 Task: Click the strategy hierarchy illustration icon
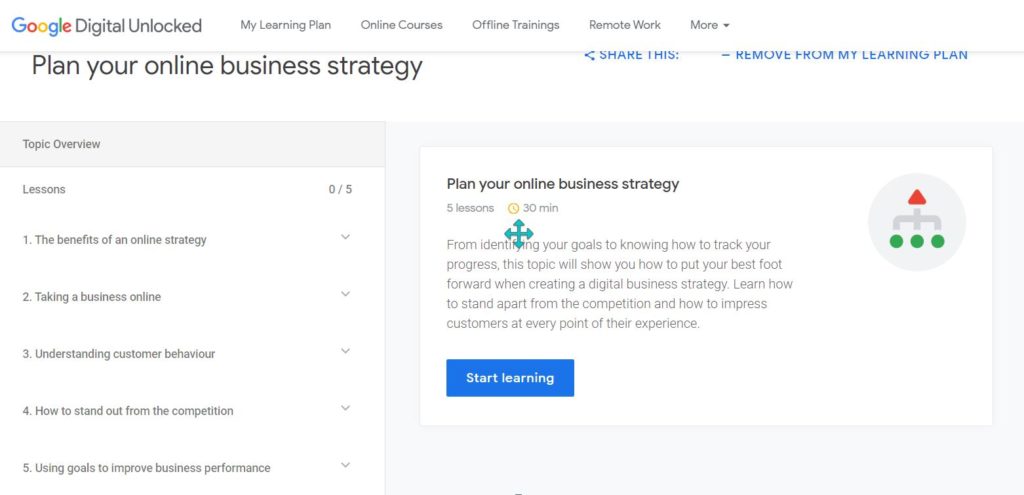click(x=917, y=222)
